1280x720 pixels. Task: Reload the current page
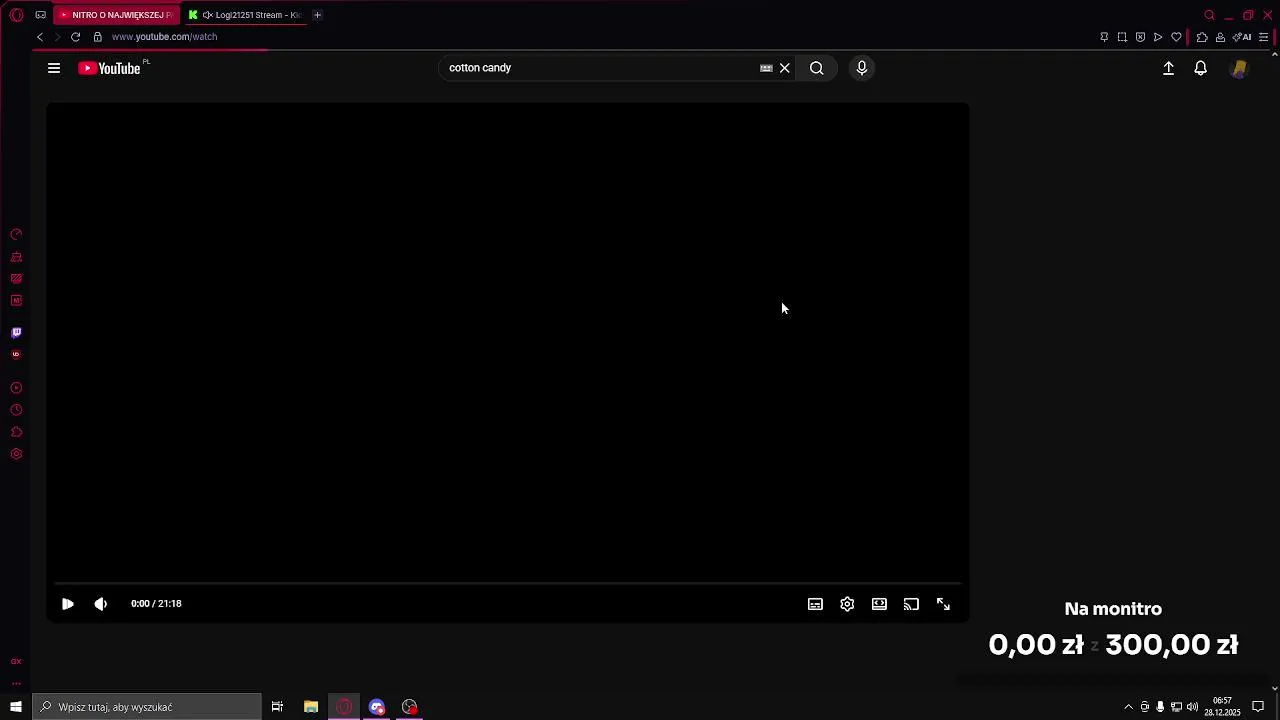click(x=75, y=37)
